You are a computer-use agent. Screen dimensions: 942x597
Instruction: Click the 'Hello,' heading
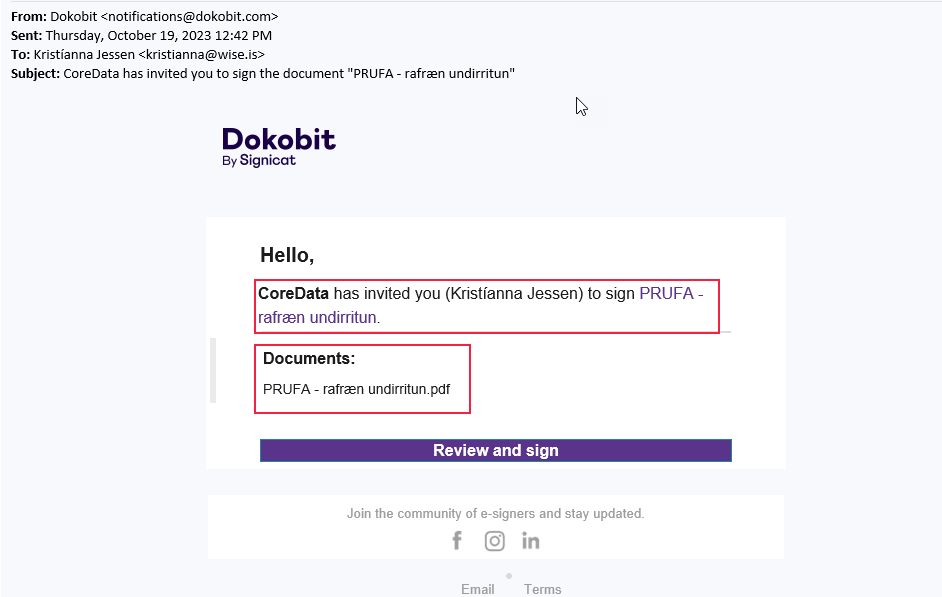pos(287,256)
